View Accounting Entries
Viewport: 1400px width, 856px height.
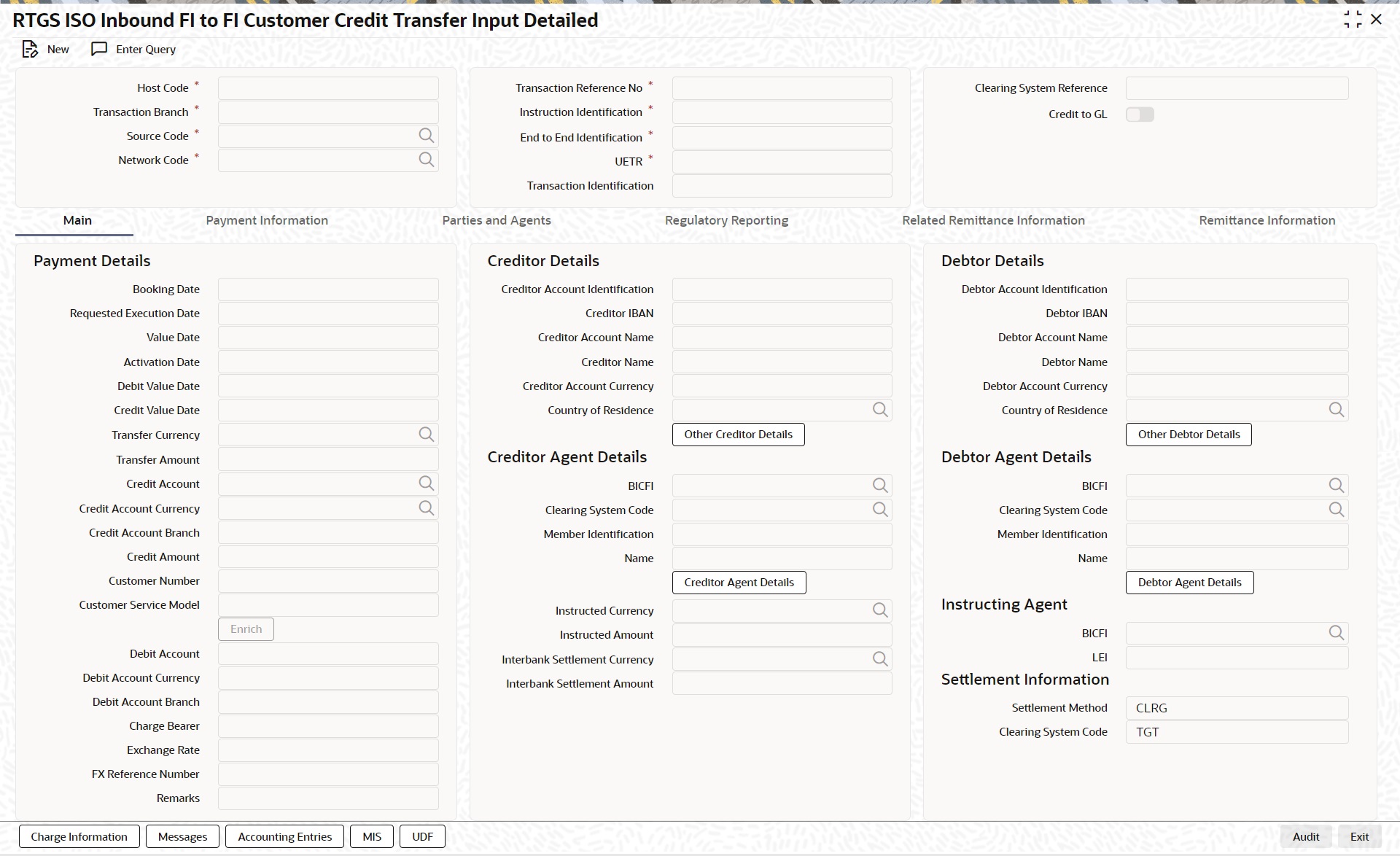click(x=284, y=836)
